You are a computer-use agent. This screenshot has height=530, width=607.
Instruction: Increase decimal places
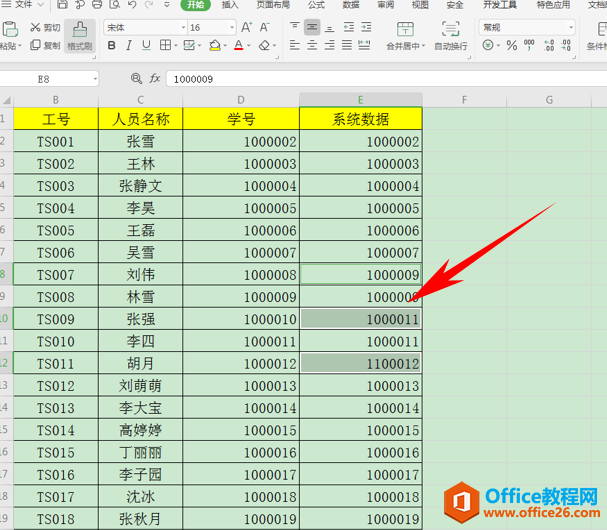549,45
